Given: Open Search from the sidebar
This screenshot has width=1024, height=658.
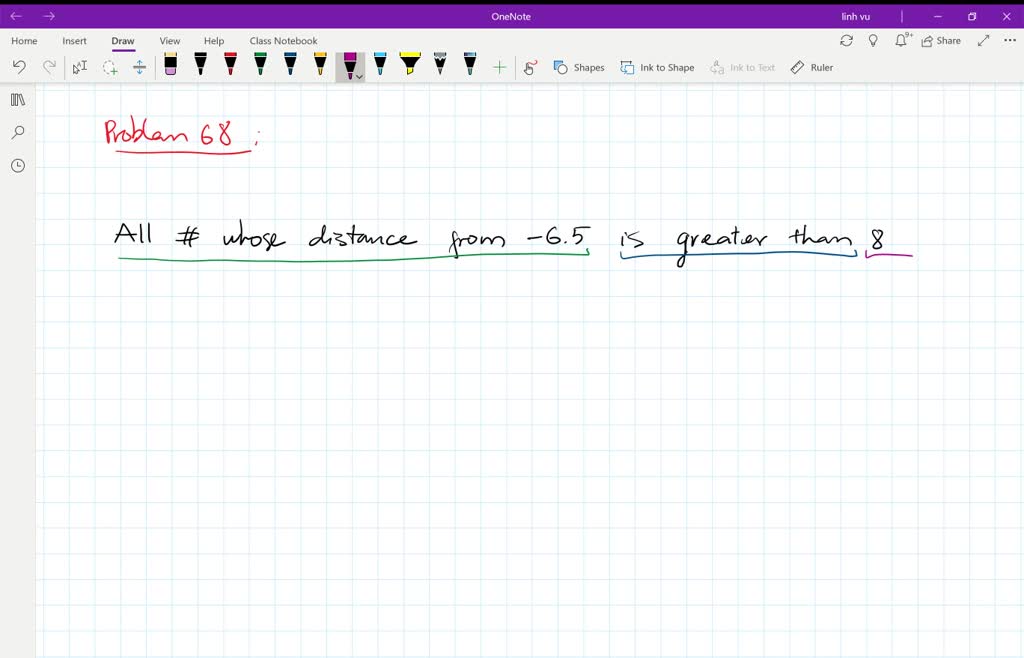Looking at the screenshot, I should pyautogui.click(x=17, y=132).
